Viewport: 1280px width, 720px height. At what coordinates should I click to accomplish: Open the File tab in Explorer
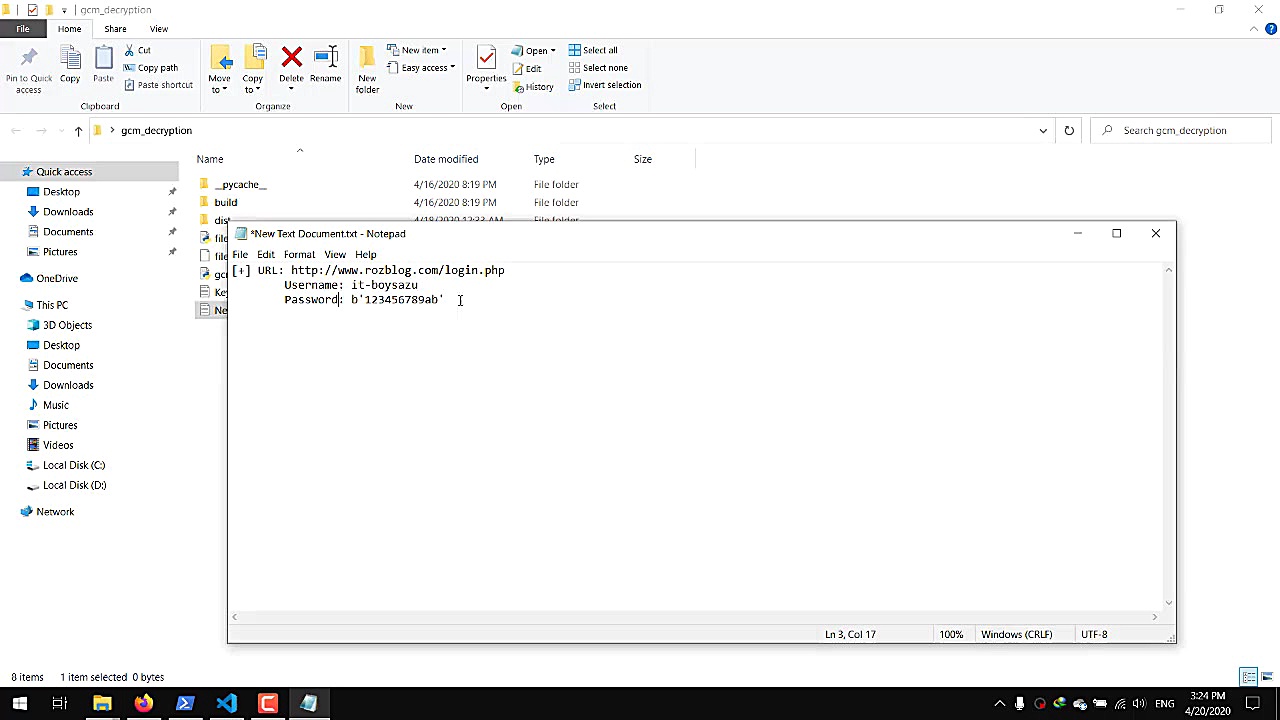pos(22,29)
